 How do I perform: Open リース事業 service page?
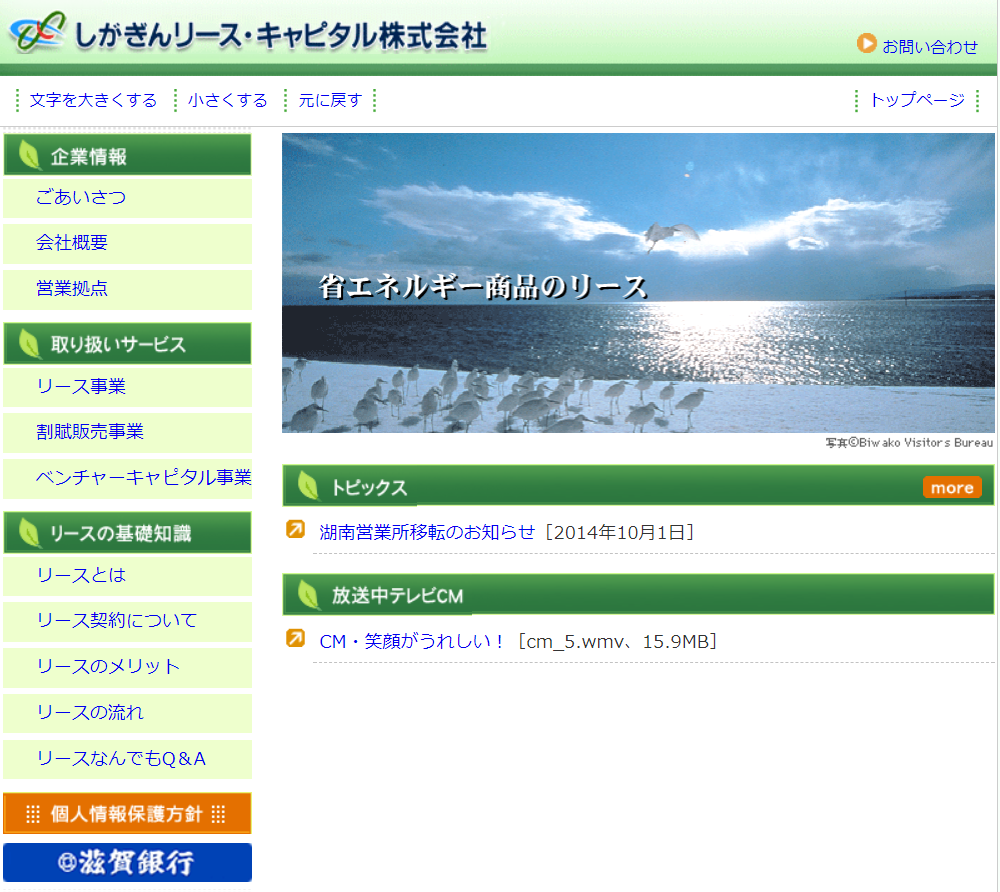pyautogui.click(x=81, y=387)
